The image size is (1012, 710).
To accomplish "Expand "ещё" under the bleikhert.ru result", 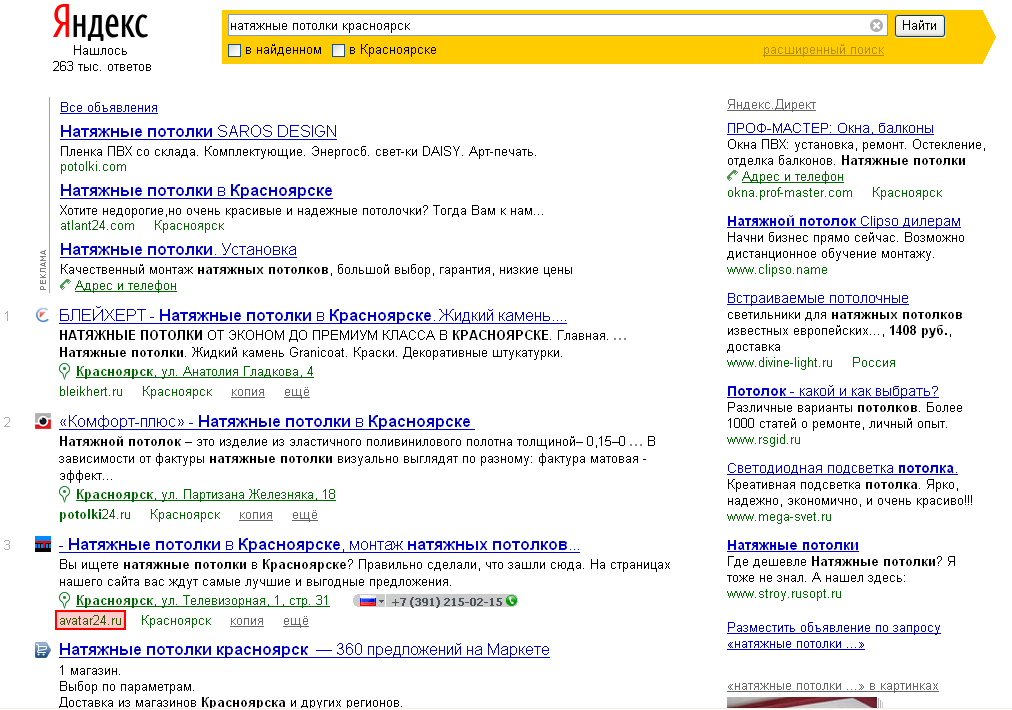I will pos(297,392).
